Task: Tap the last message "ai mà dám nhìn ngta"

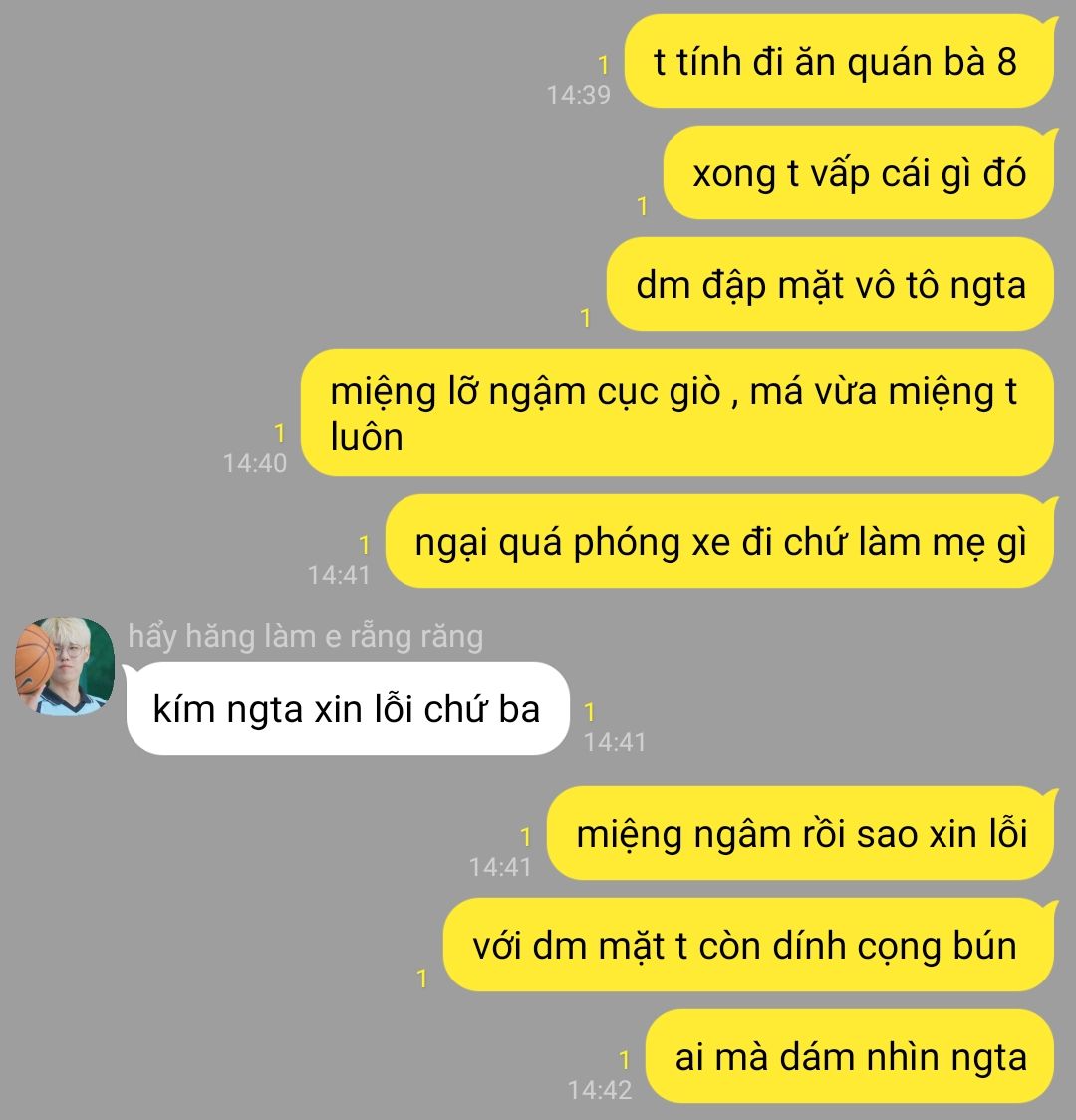Action: click(851, 1056)
